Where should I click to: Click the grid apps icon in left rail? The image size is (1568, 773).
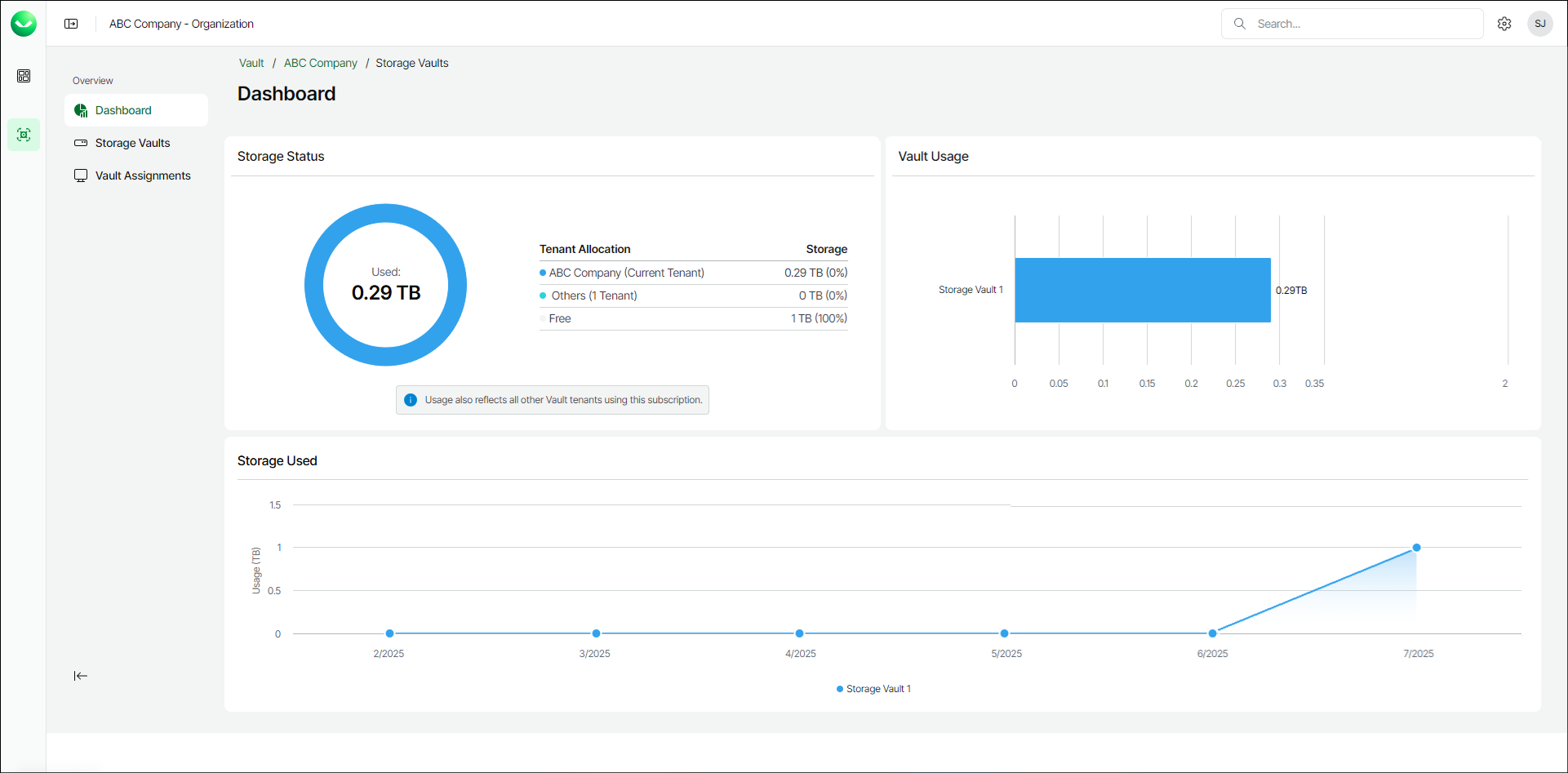click(x=24, y=76)
